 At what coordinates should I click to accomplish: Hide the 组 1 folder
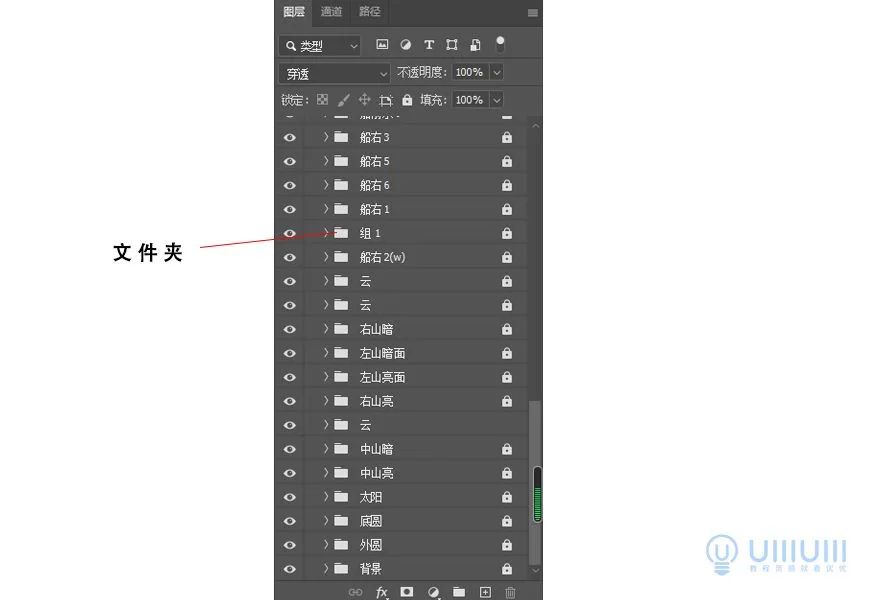(x=289, y=233)
